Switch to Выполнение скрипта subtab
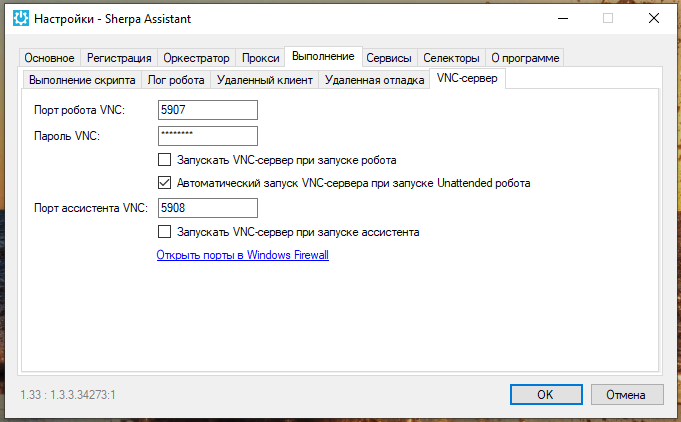Viewport: 681px width, 422px height. [82, 80]
